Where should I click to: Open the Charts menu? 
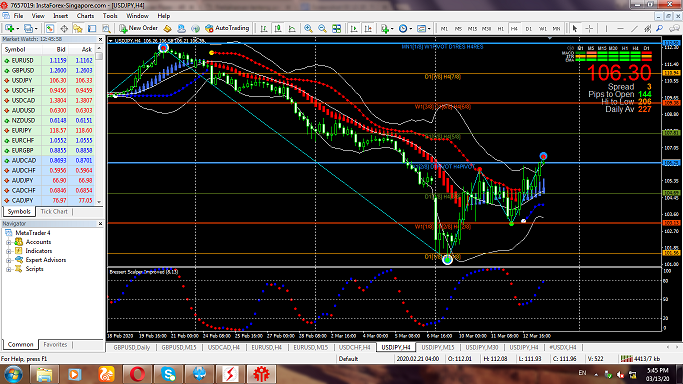85,16
